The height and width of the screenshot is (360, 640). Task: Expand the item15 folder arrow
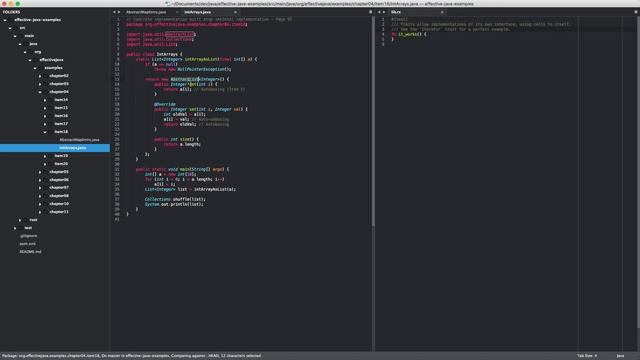(45, 108)
